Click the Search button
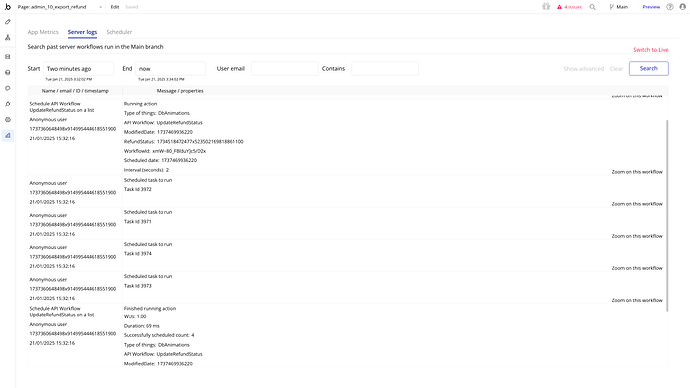Viewport: 690px width, 388px height. pos(649,69)
